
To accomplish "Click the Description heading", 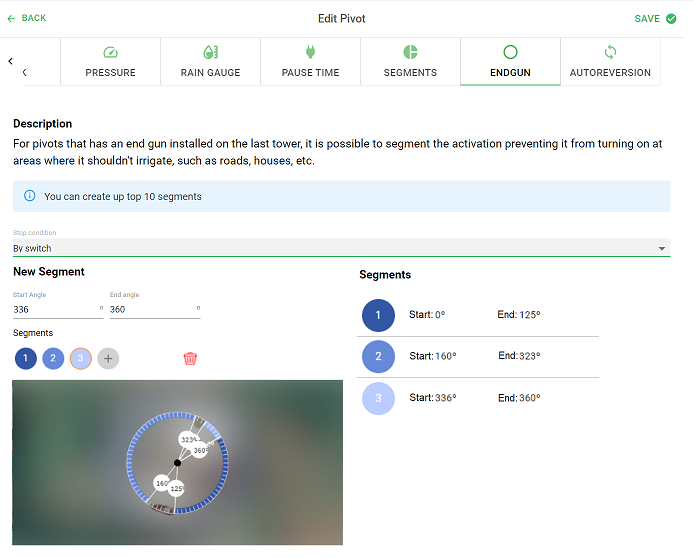I will click(x=42, y=123).
